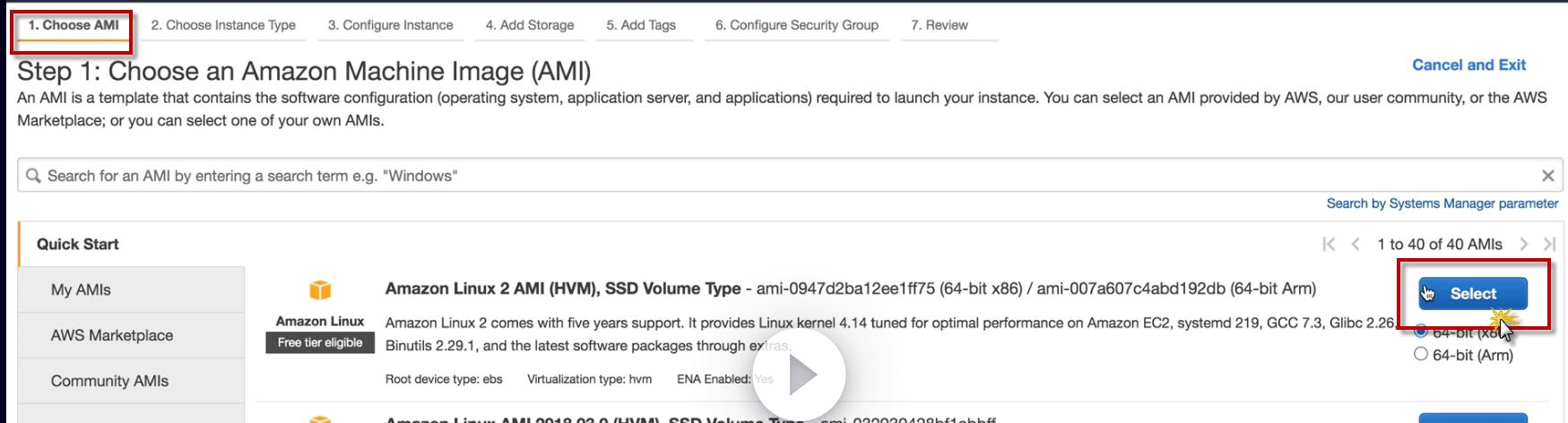Screen dimensions: 1568x423
Task: Click Cancel and Exit link
Action: coord(1468,65)
